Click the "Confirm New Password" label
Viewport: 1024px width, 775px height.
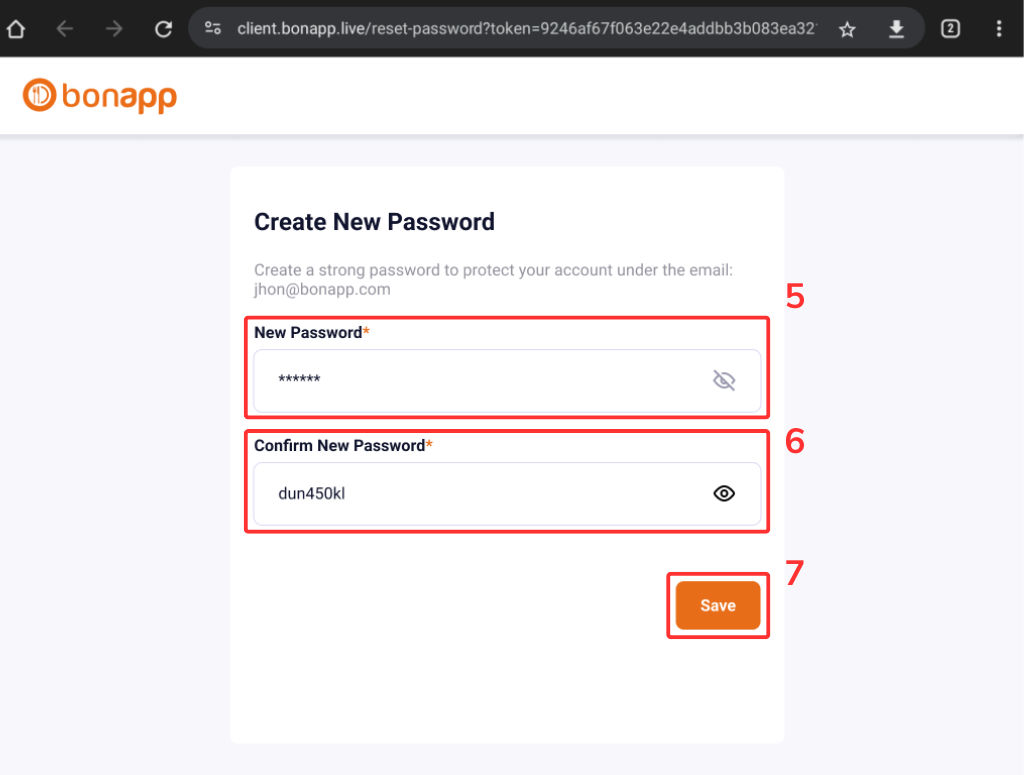pyautogui.click(x=339, y=445)
